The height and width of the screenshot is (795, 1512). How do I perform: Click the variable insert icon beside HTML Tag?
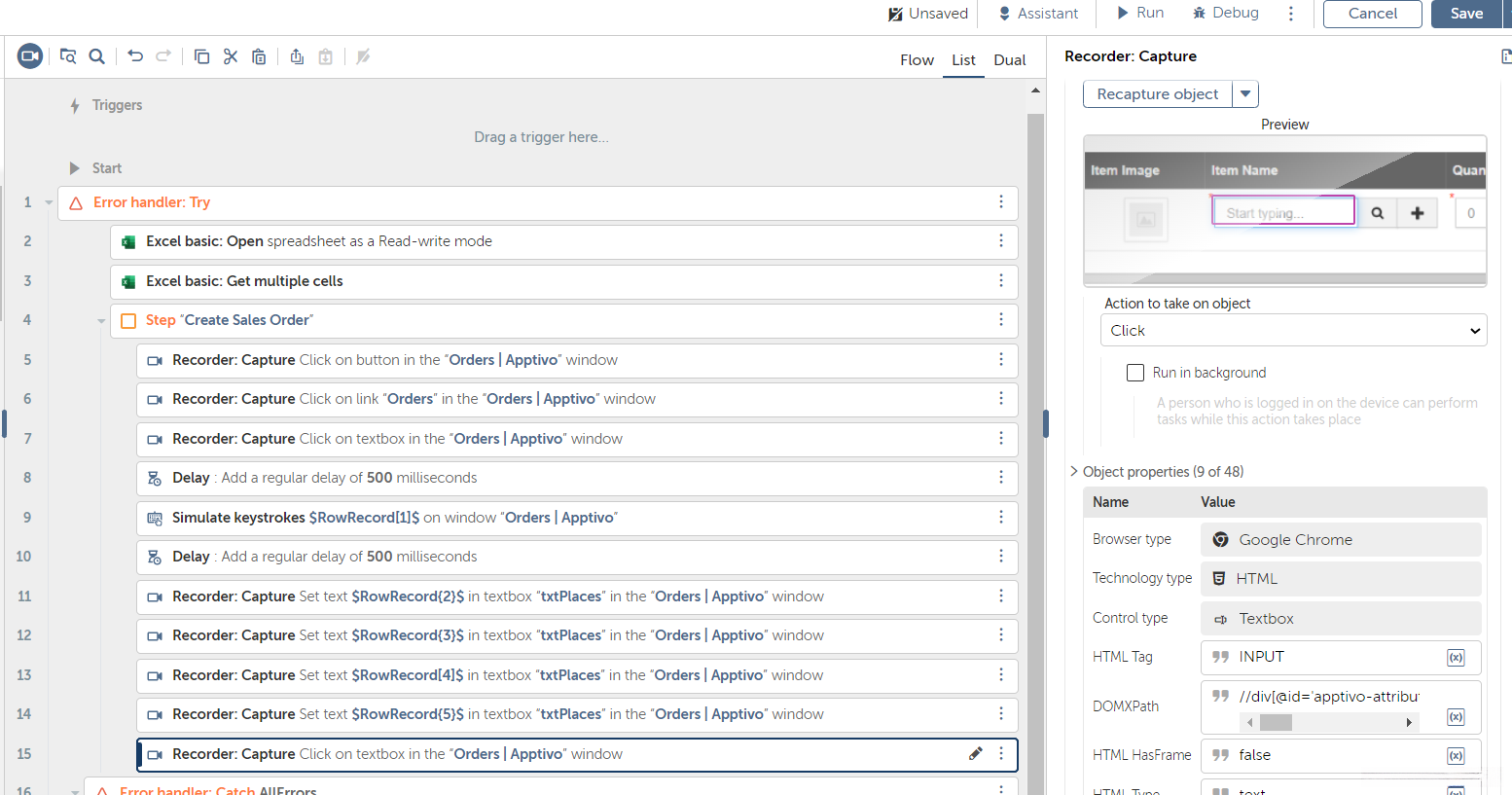[x=1456, y=658]
